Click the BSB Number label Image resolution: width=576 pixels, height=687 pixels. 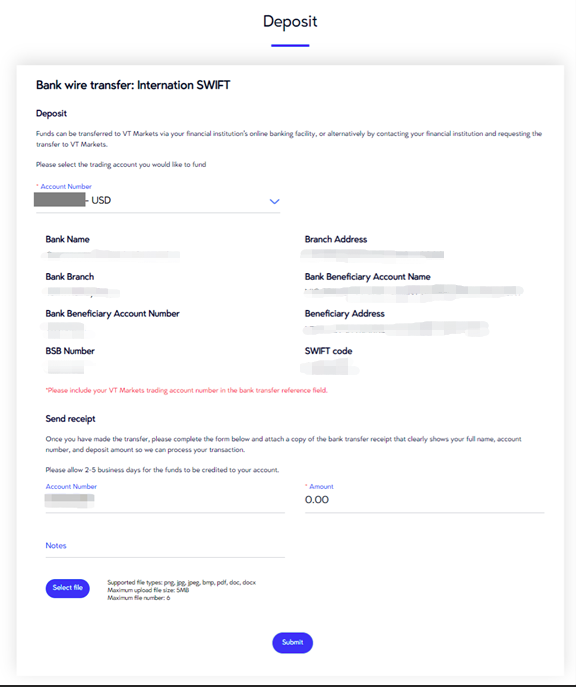pos(70,351)
